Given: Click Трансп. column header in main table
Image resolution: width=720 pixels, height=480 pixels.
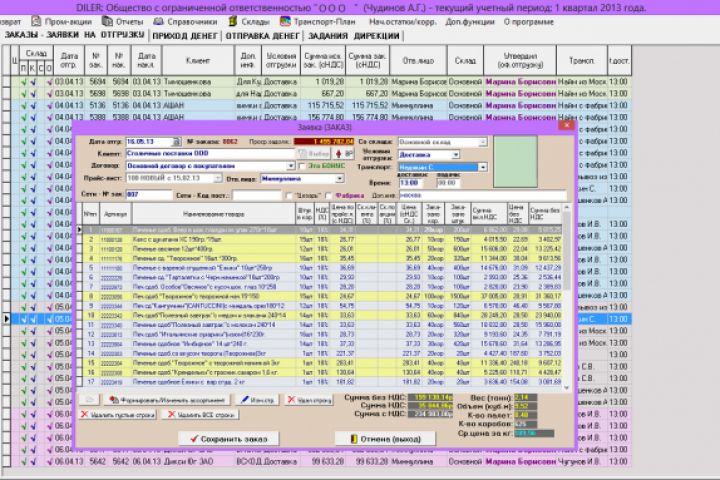Looking at the screenshot, I should click(x=581, y=60).
